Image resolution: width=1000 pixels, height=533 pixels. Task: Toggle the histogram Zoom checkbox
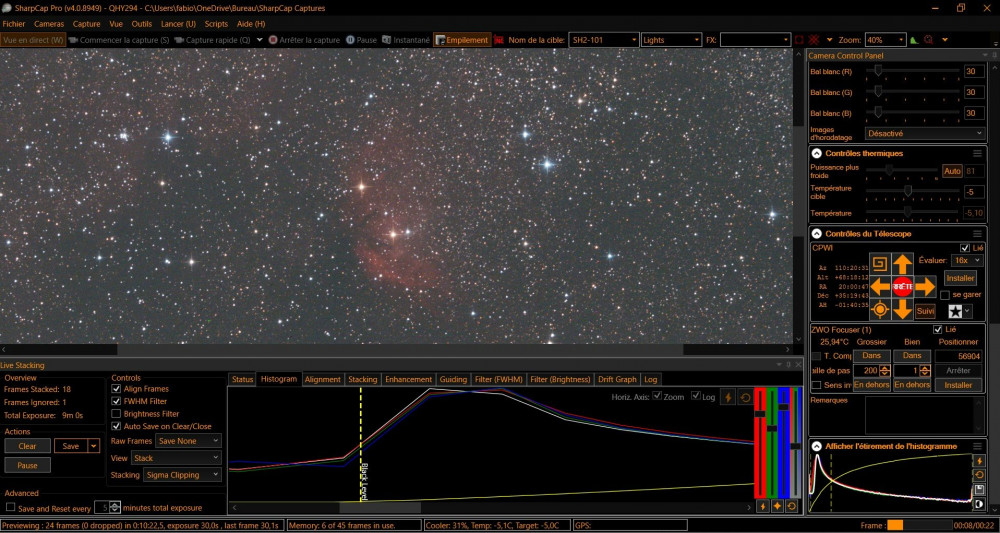657,396
